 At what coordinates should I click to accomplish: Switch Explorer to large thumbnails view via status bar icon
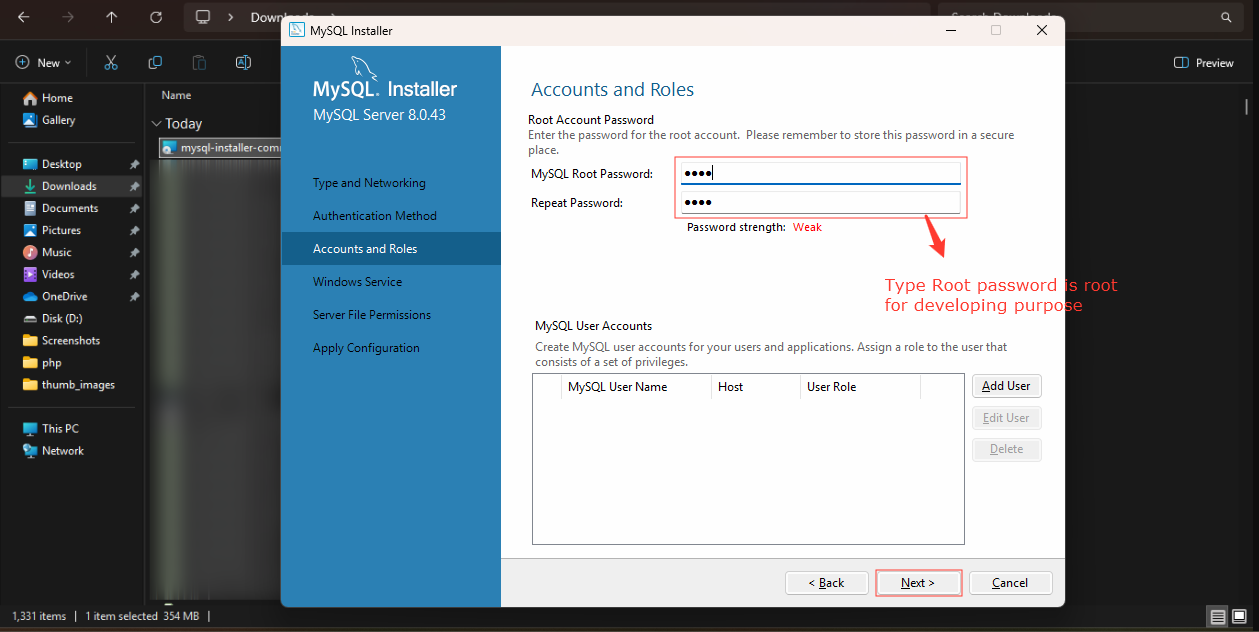[1239, 616]
